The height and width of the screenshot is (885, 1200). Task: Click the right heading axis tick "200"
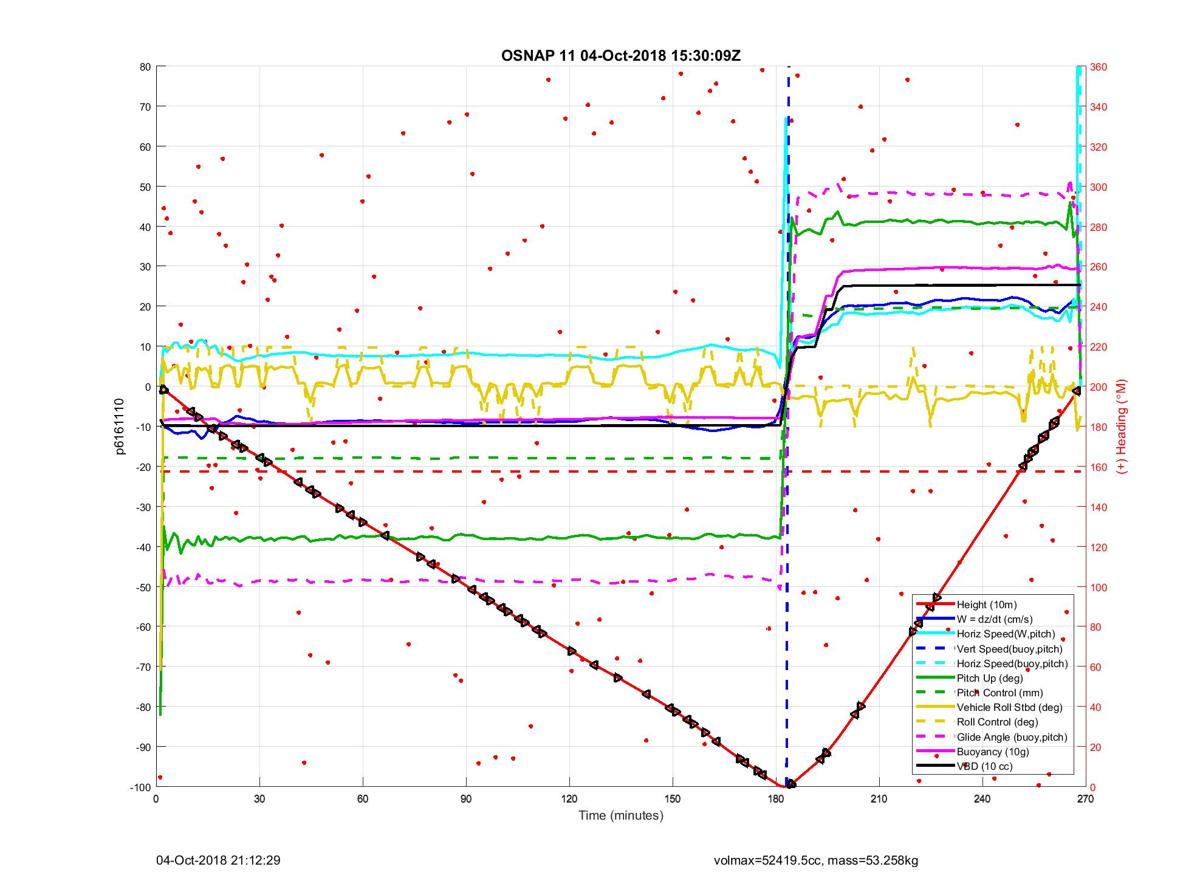1099,387
